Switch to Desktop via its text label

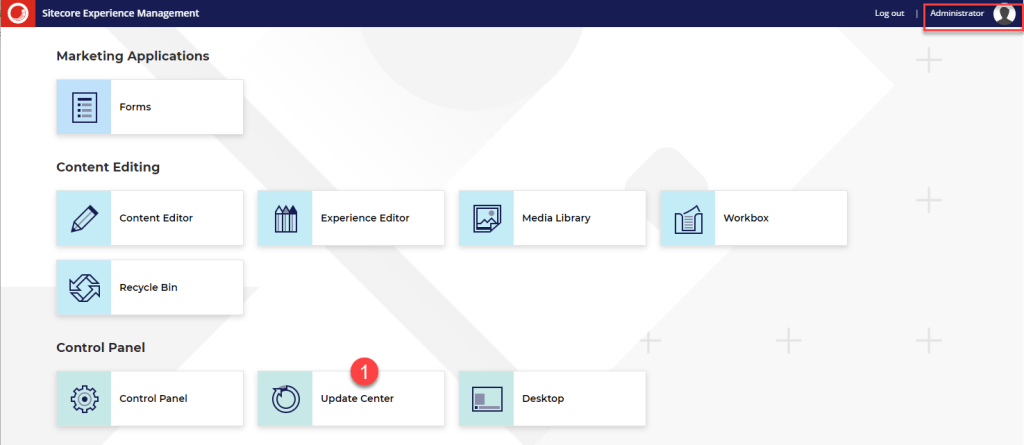[543, 398]
